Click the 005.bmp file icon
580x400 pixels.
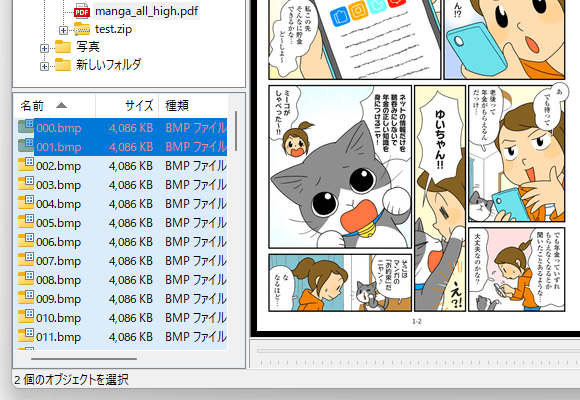point(26,221)
